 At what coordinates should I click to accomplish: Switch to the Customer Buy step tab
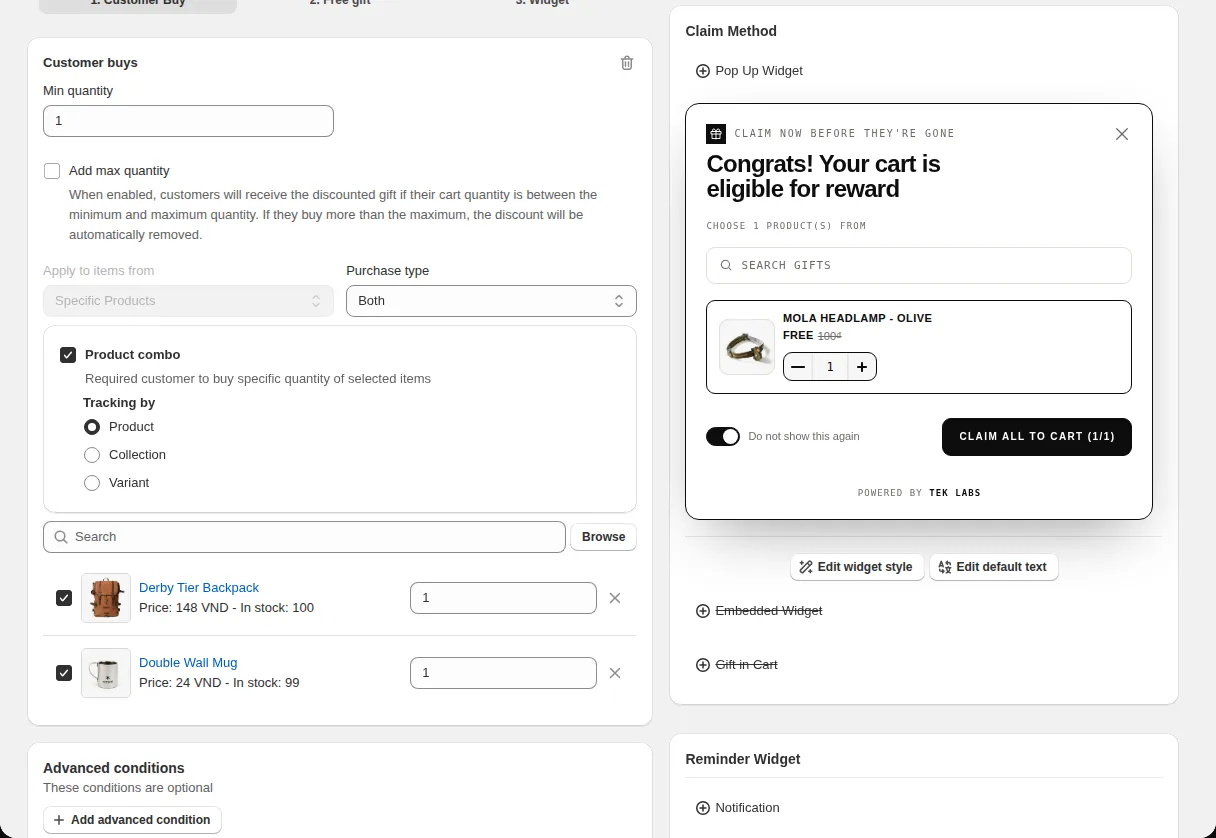[138, 4]
